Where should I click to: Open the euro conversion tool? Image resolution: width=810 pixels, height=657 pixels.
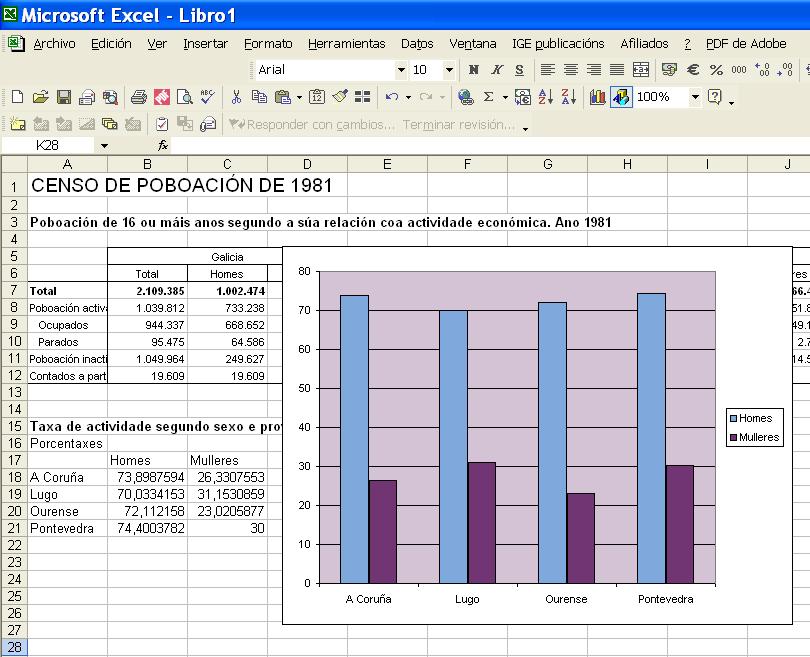coord(523,97)
